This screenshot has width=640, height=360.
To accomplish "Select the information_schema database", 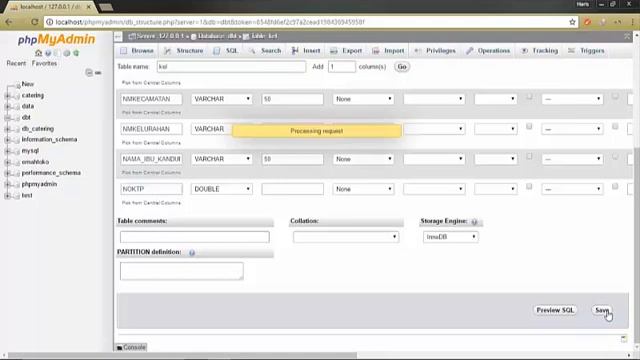I will pyautogui.click(x=49, y=140).
